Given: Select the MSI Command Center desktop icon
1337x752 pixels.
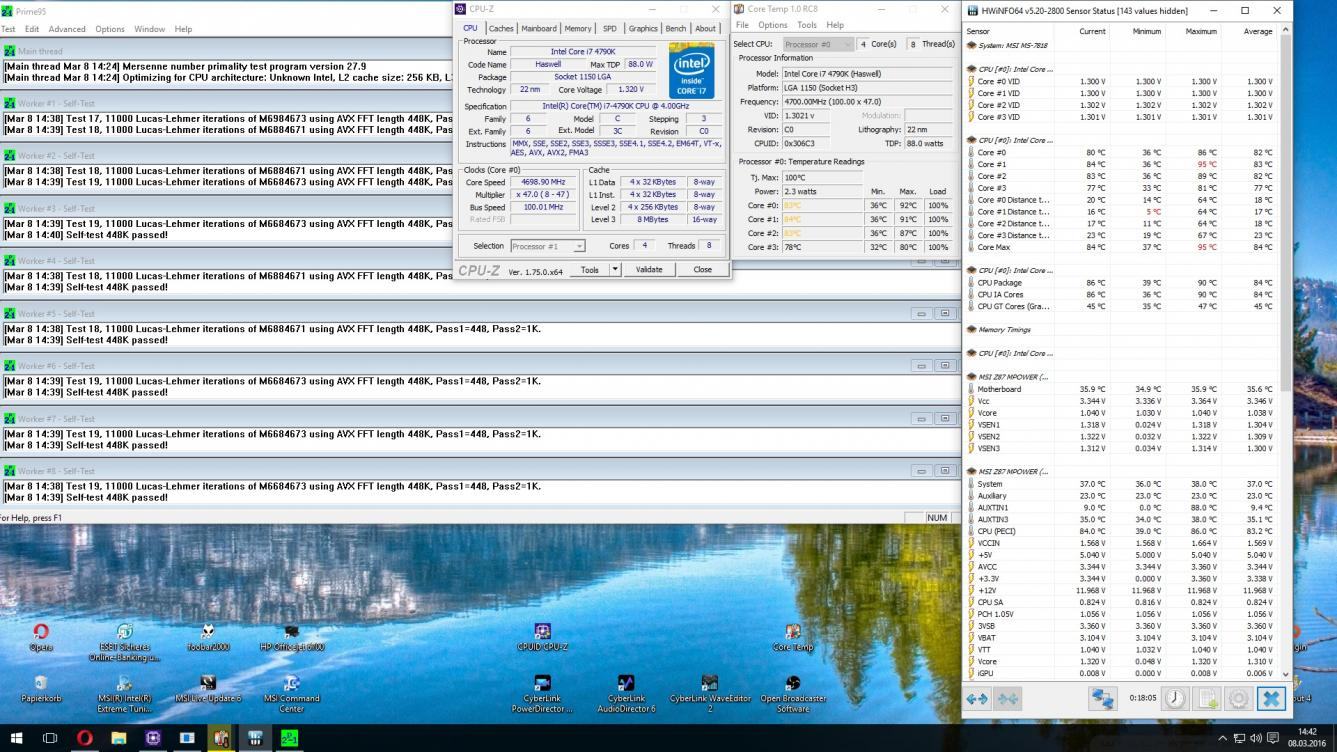Looking at the screenshot, I should point(291,690).
